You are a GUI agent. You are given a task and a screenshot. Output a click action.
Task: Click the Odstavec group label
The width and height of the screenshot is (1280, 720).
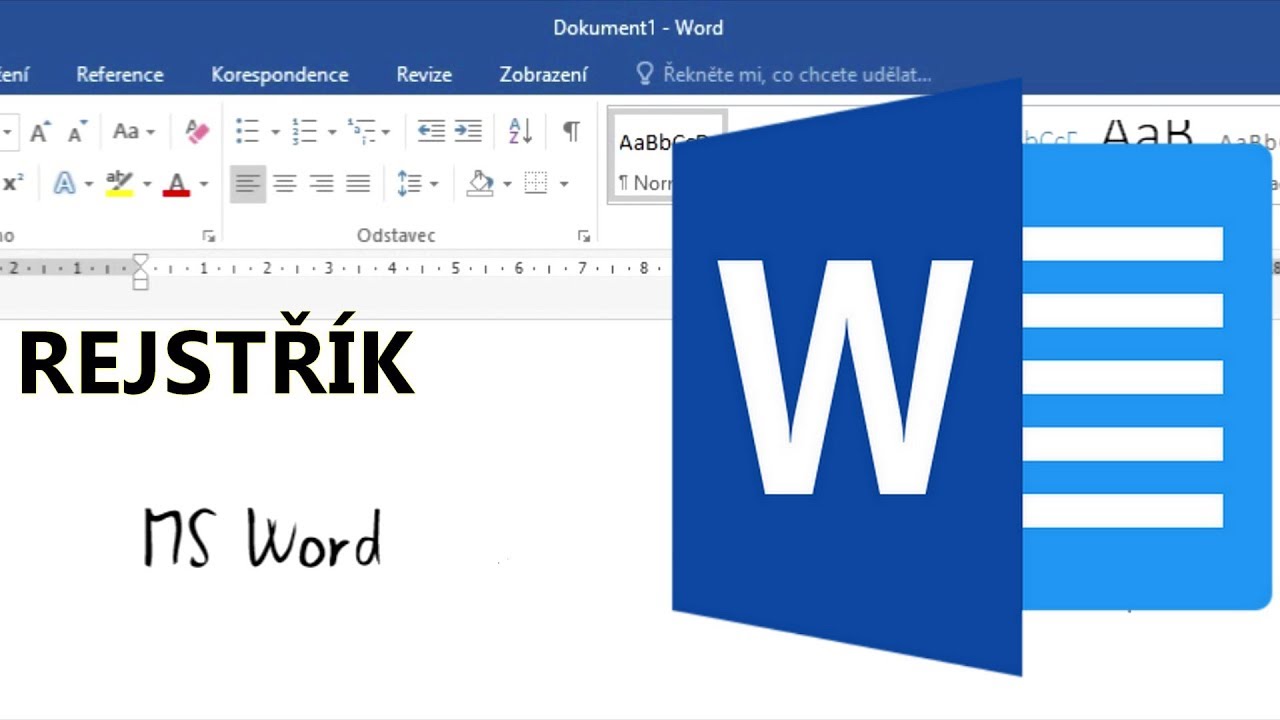[396, 236]
